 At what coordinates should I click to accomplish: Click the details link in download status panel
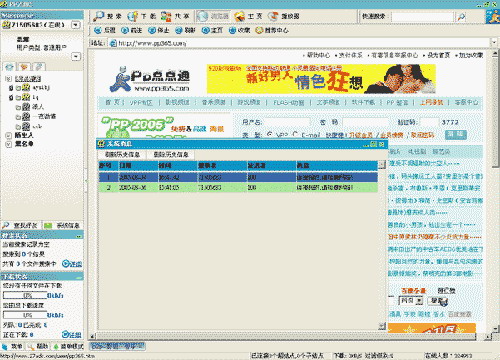pos(72,334)
